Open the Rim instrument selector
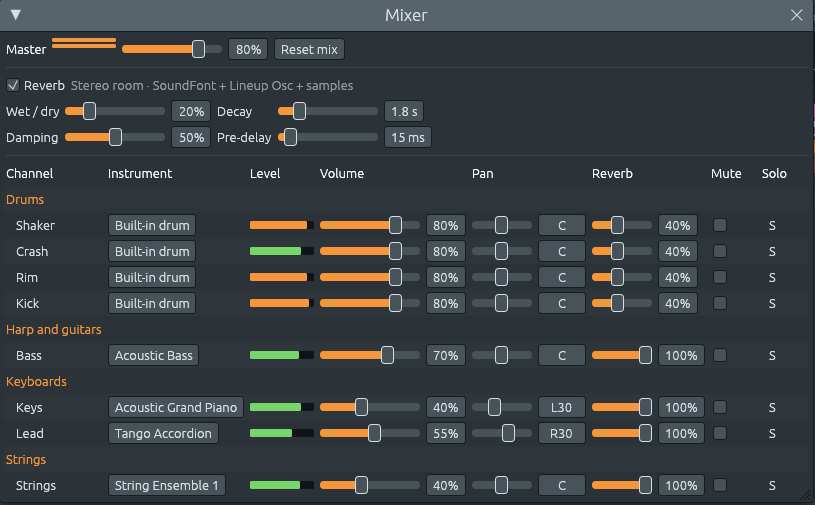This screenshot has width=815, height=505. [152, 277]
